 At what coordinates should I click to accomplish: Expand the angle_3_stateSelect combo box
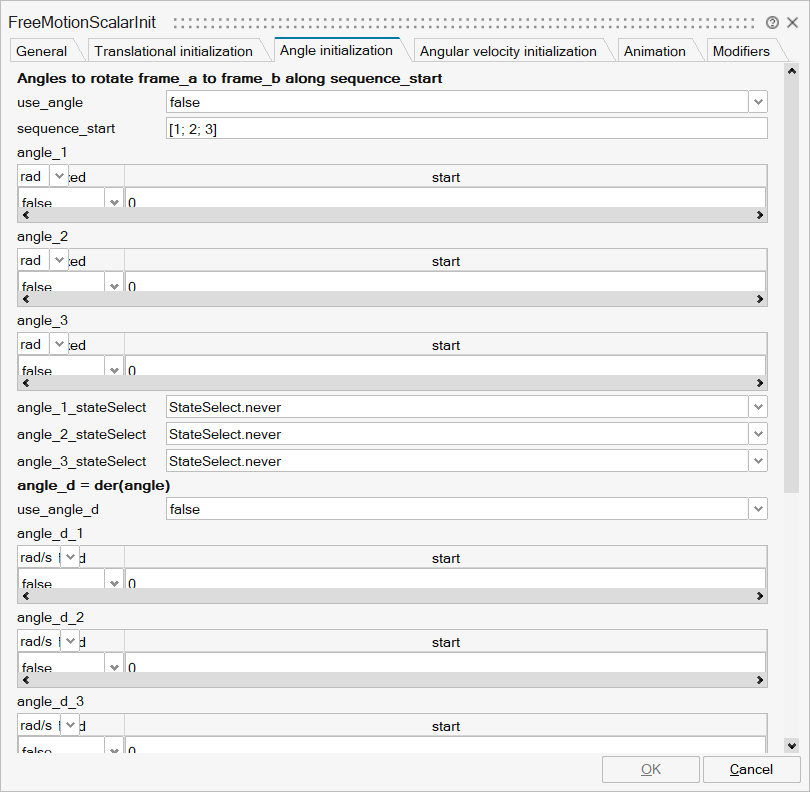[758, 461]
